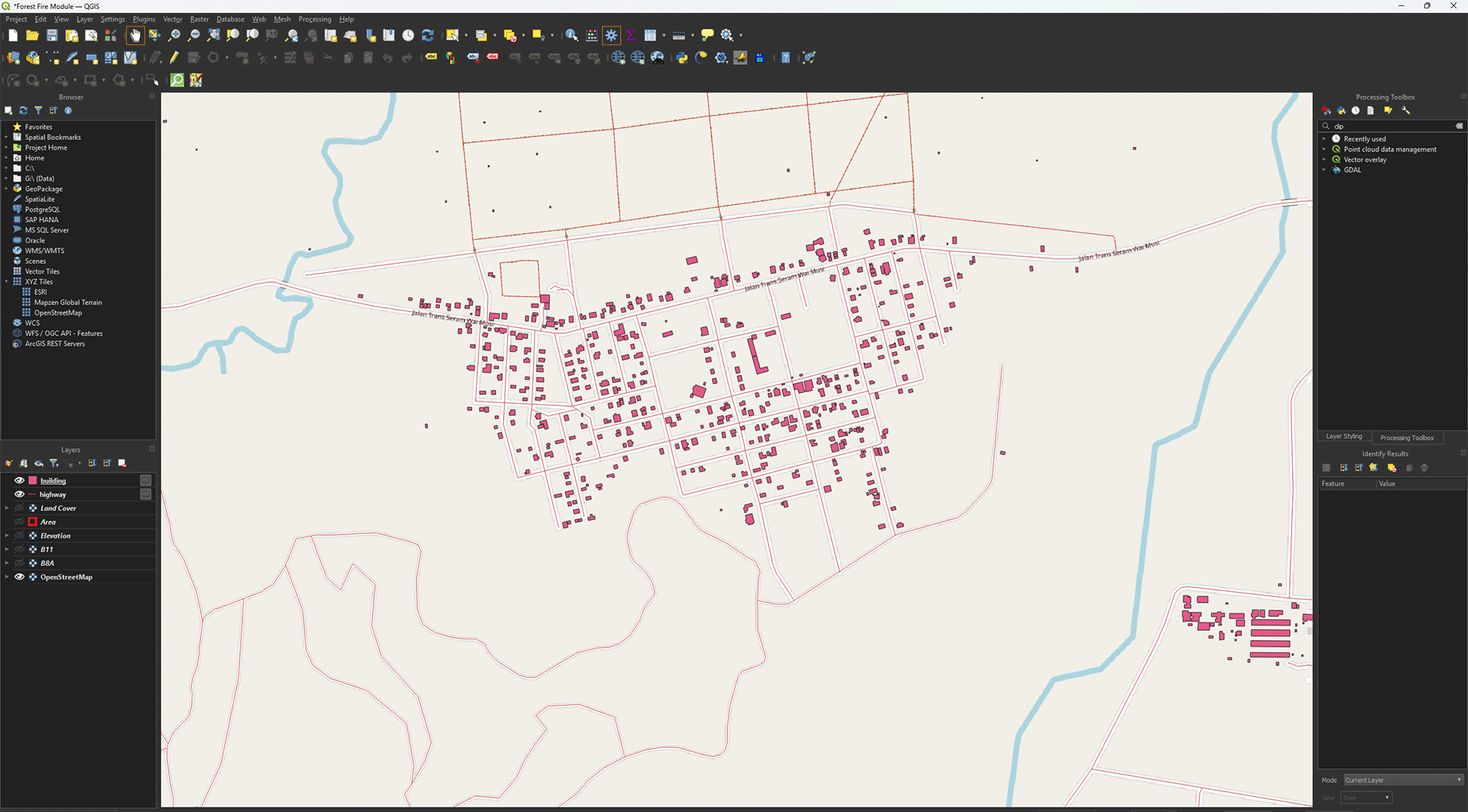Open the Layers panel filter legend icon

[54, 463]
